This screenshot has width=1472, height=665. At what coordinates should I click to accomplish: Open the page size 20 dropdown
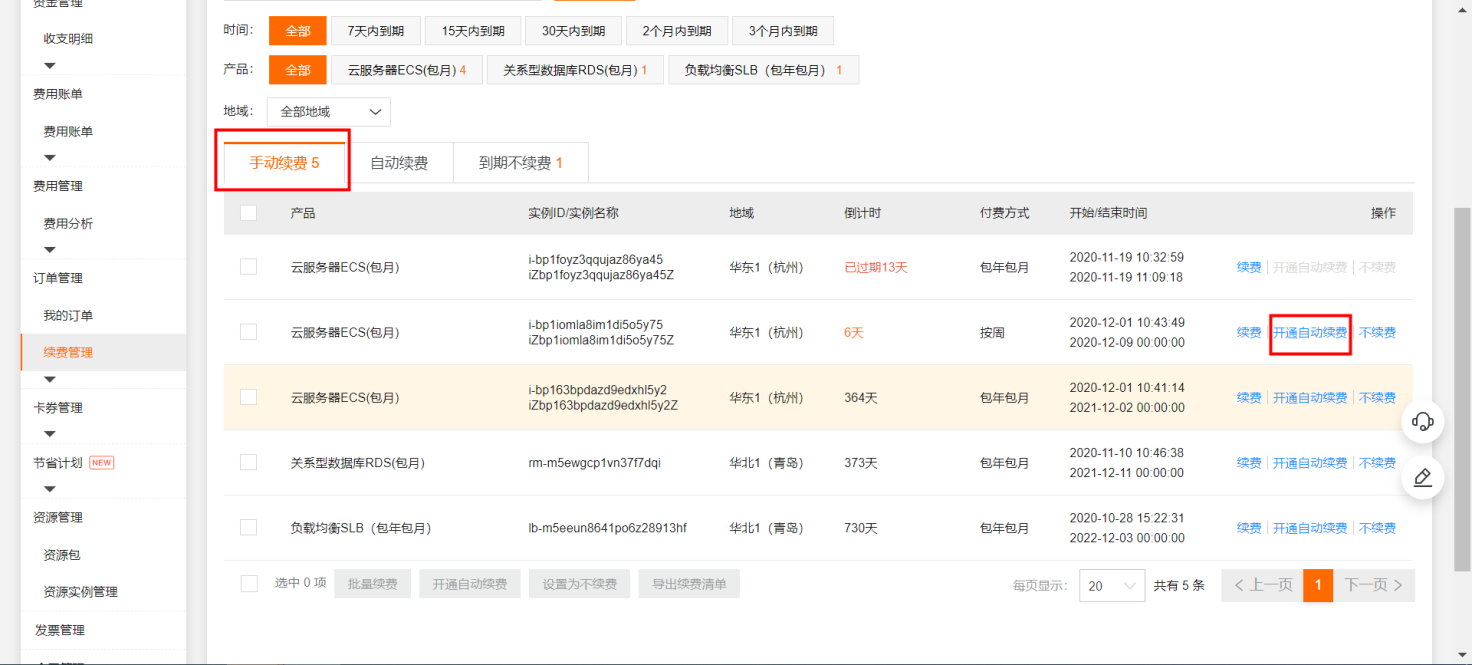1112,586
